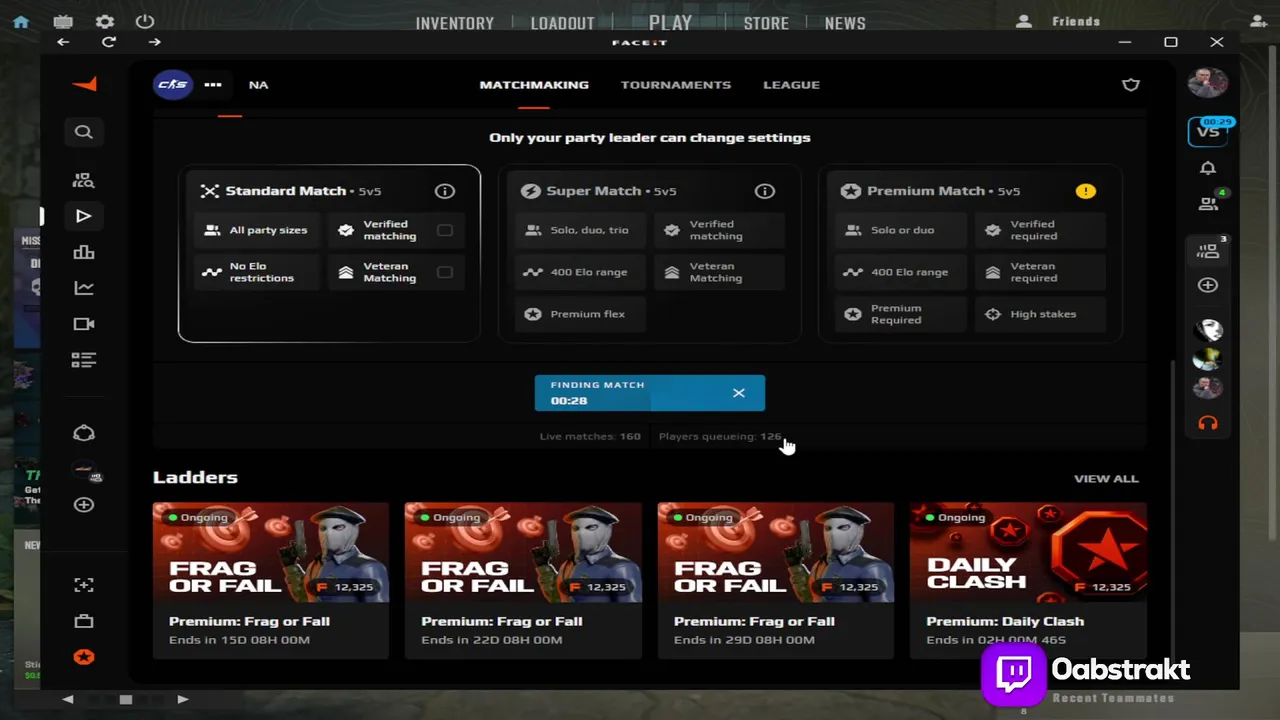The image size is (1280, 720).
Task: Open Frag or Fail ladder ending in 29D
Action: (x=775, y=580)
